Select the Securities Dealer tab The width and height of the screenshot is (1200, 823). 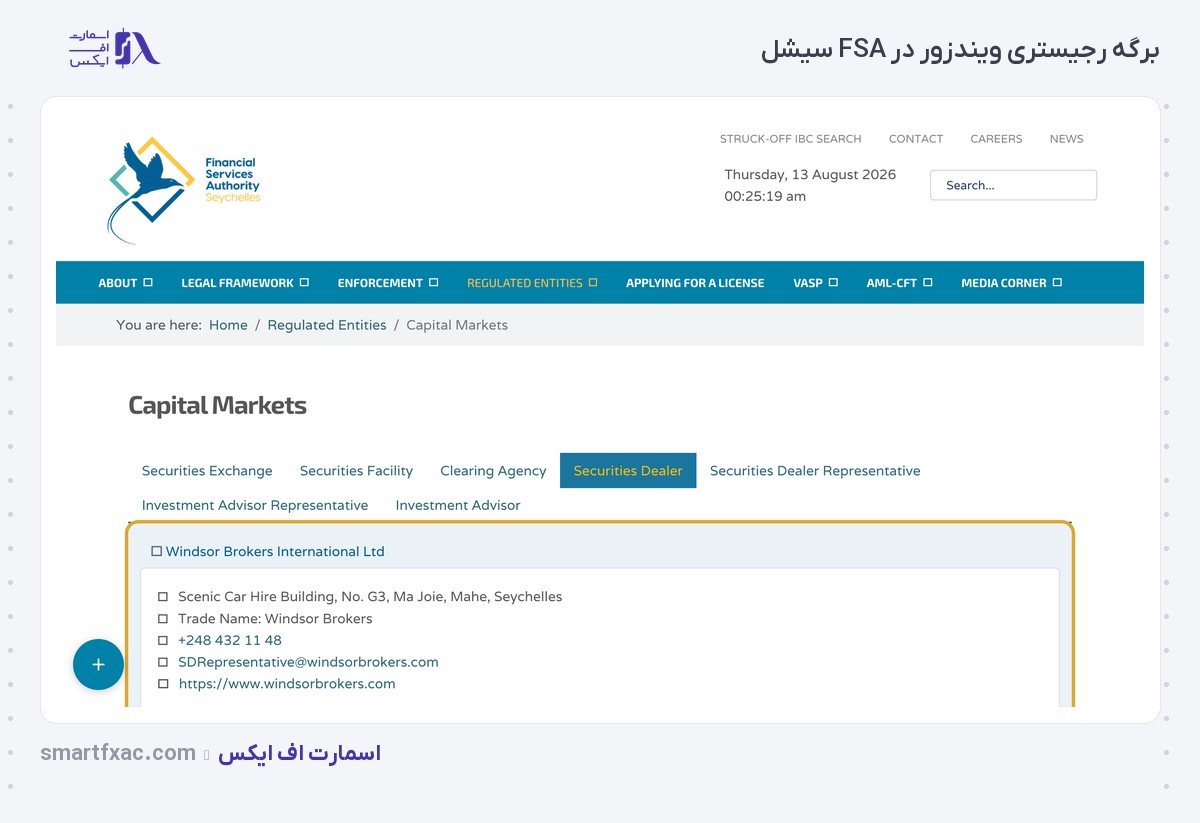coord(628,471)
